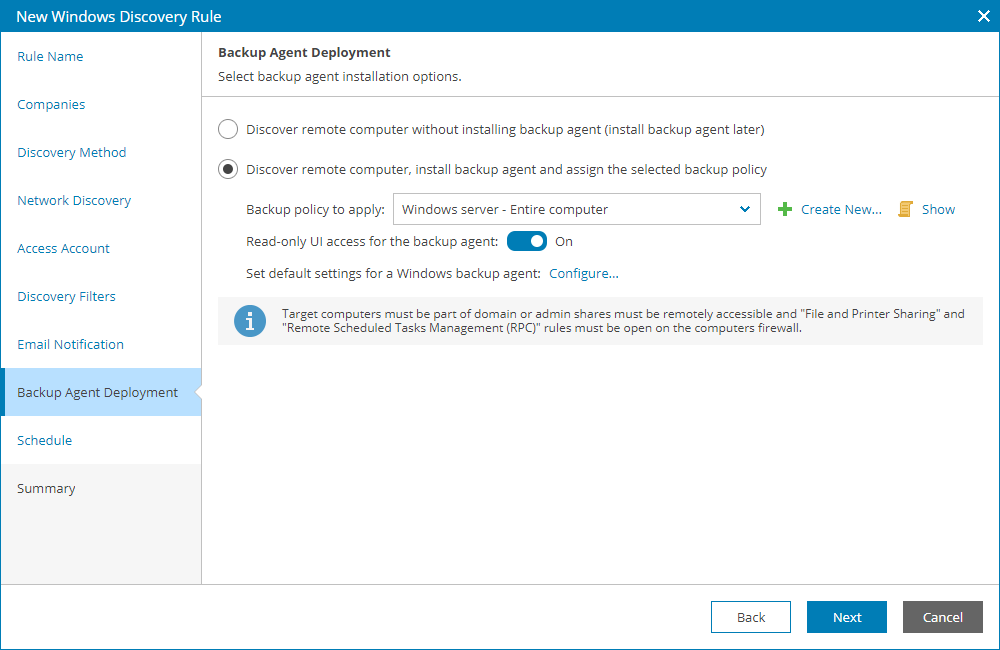Toggle off Read-only UI access
The width and height of the screenshot is (1000, 650).
tap(526, 241)
